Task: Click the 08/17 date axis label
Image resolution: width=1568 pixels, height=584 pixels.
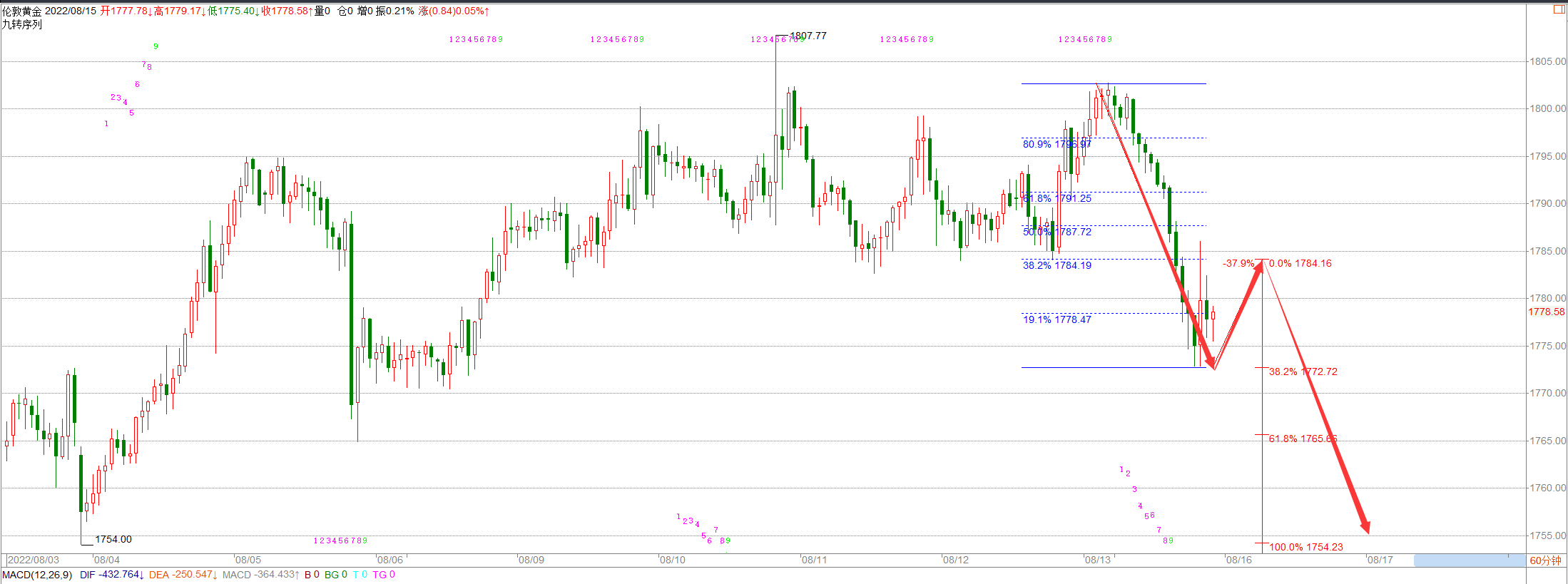Action: point(1380,560)
